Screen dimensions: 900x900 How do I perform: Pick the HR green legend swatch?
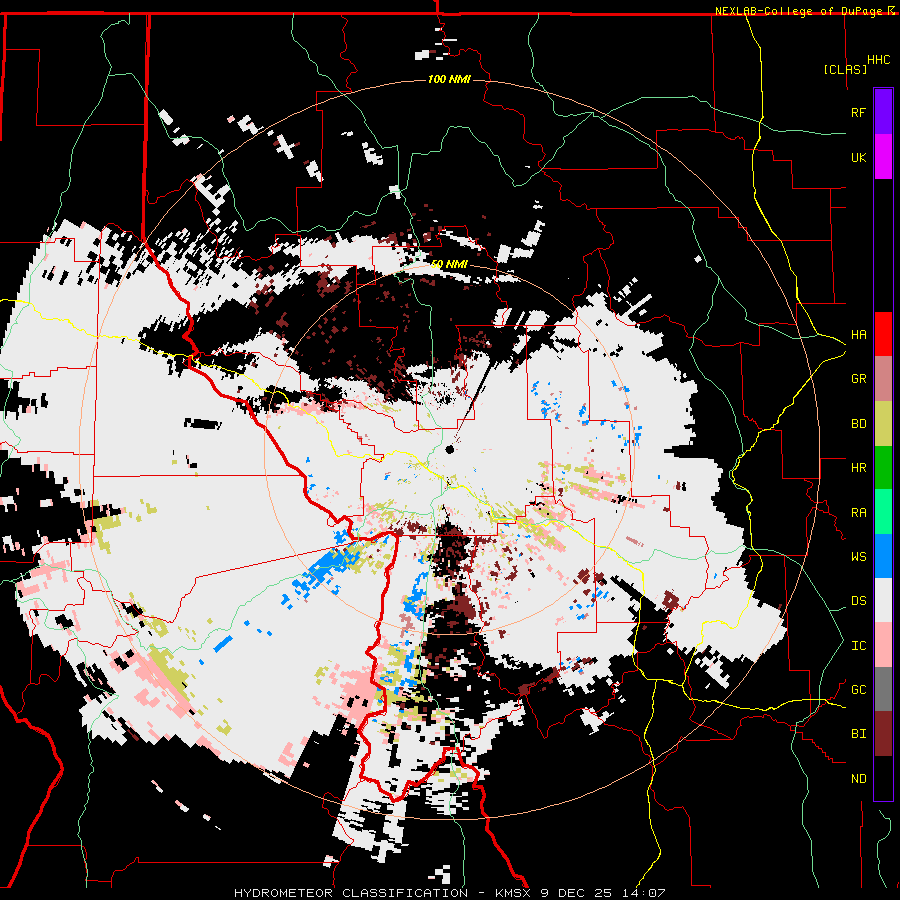(x=883, y=468)
